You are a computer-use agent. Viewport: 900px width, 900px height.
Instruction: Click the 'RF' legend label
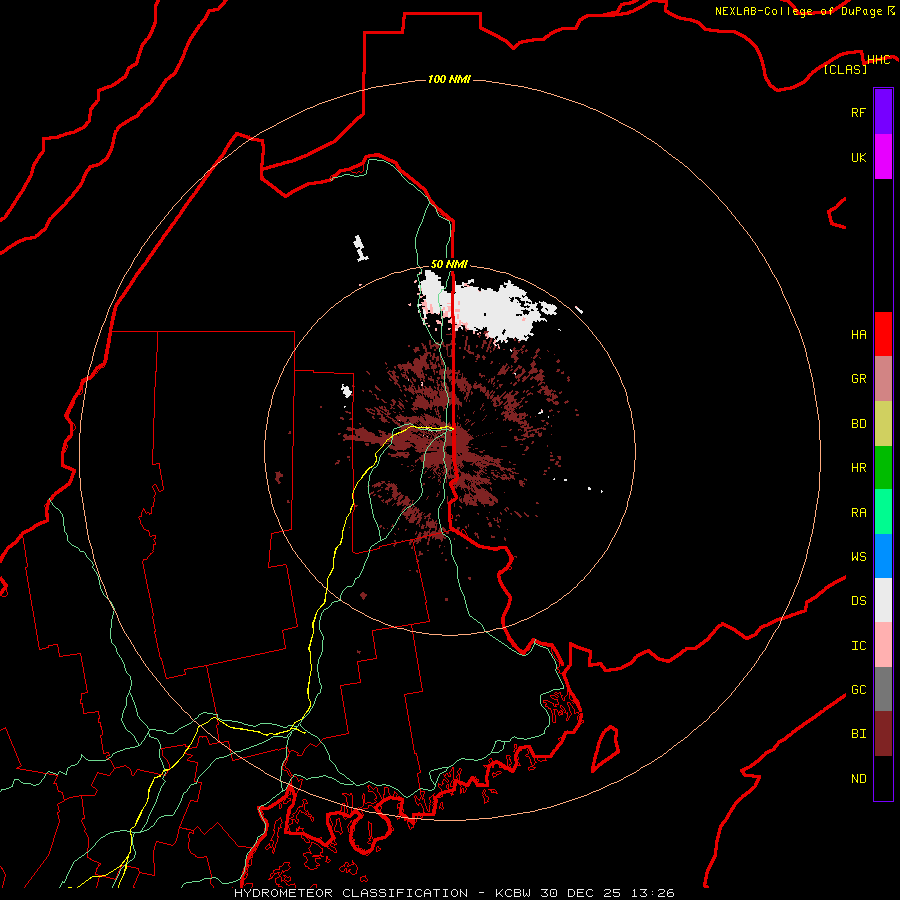(858, 112)
